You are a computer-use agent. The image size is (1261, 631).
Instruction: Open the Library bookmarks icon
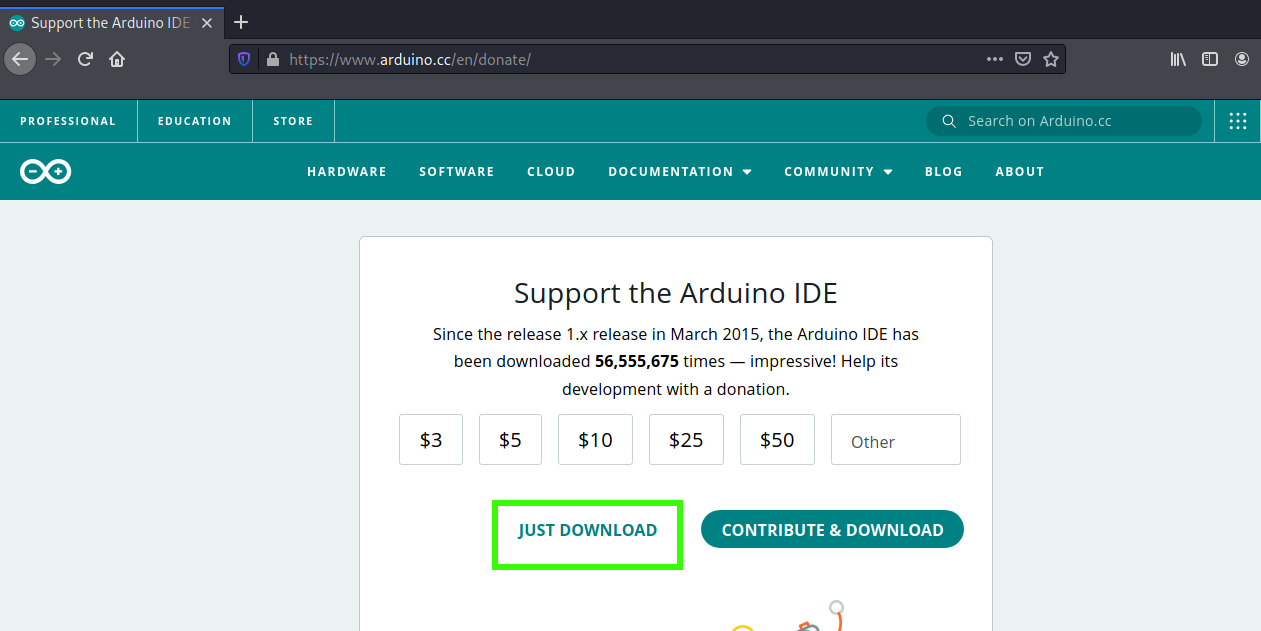1178,59
